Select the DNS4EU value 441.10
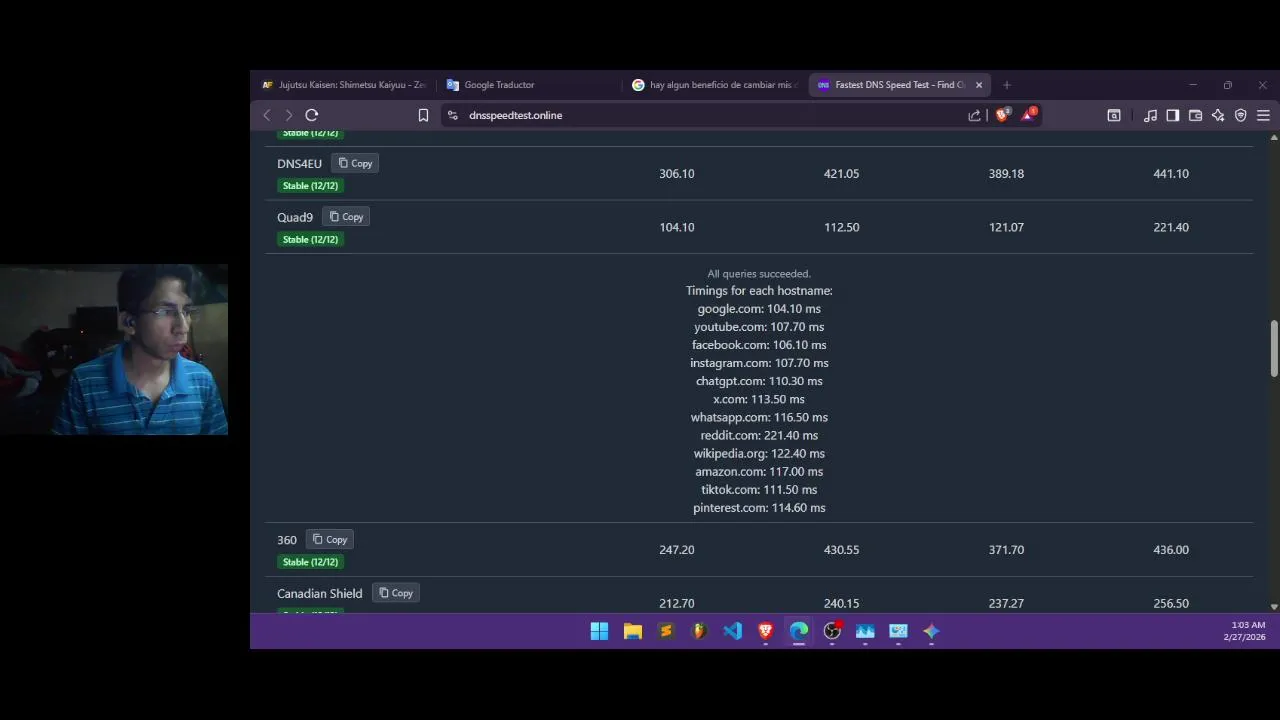1280x720 pixels. click(x=1171, y=174)
